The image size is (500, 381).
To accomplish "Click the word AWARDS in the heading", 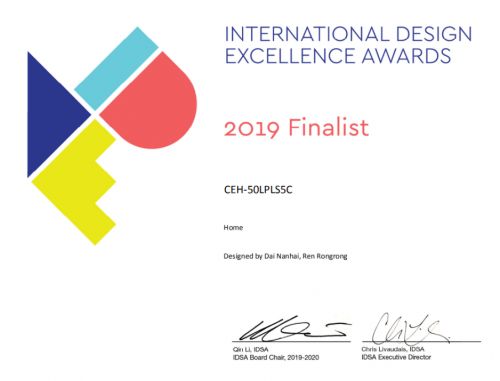I will coord(407,56).
